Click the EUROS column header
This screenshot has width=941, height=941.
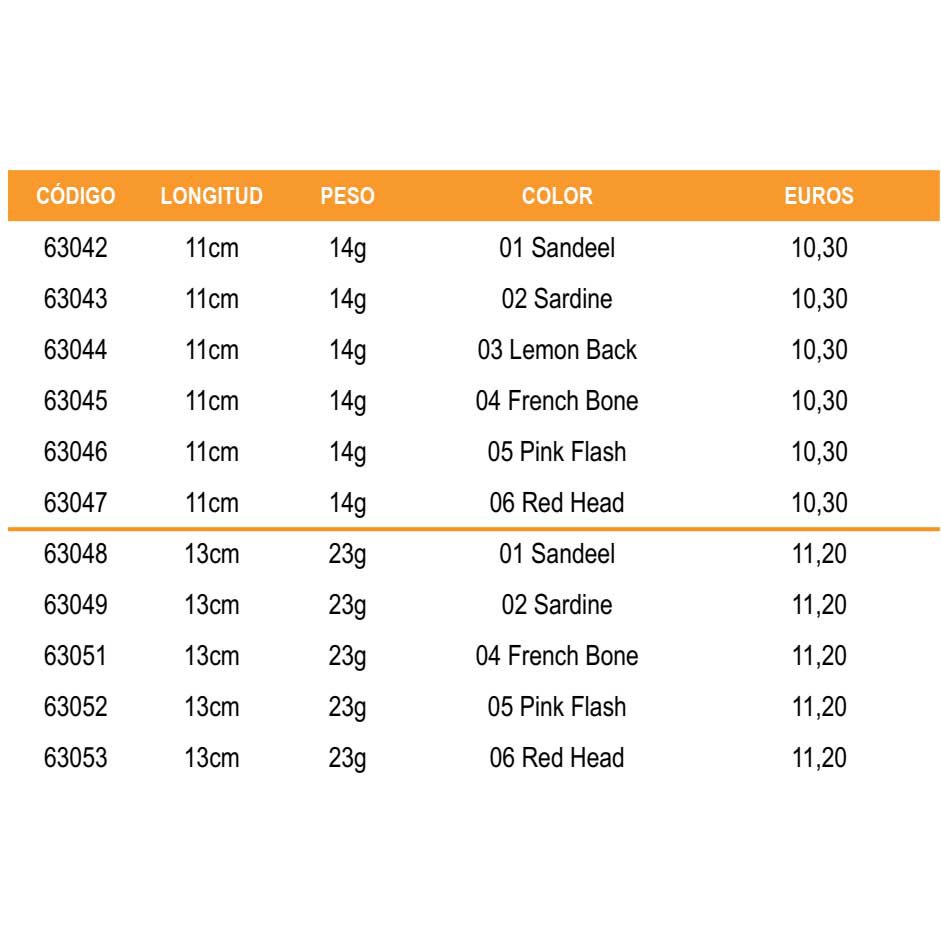coord(819,196)
